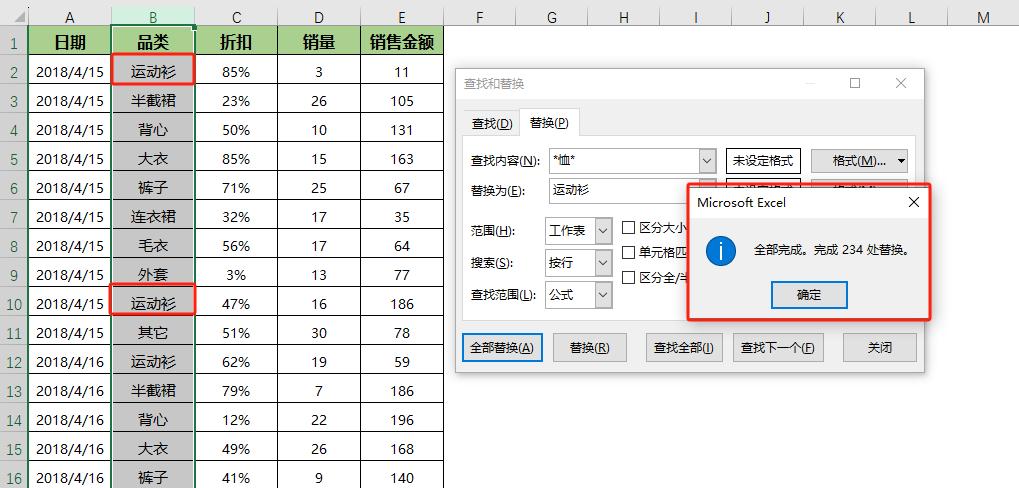Select the 半截裙 cell in row 3

click(x=153, y=100)
